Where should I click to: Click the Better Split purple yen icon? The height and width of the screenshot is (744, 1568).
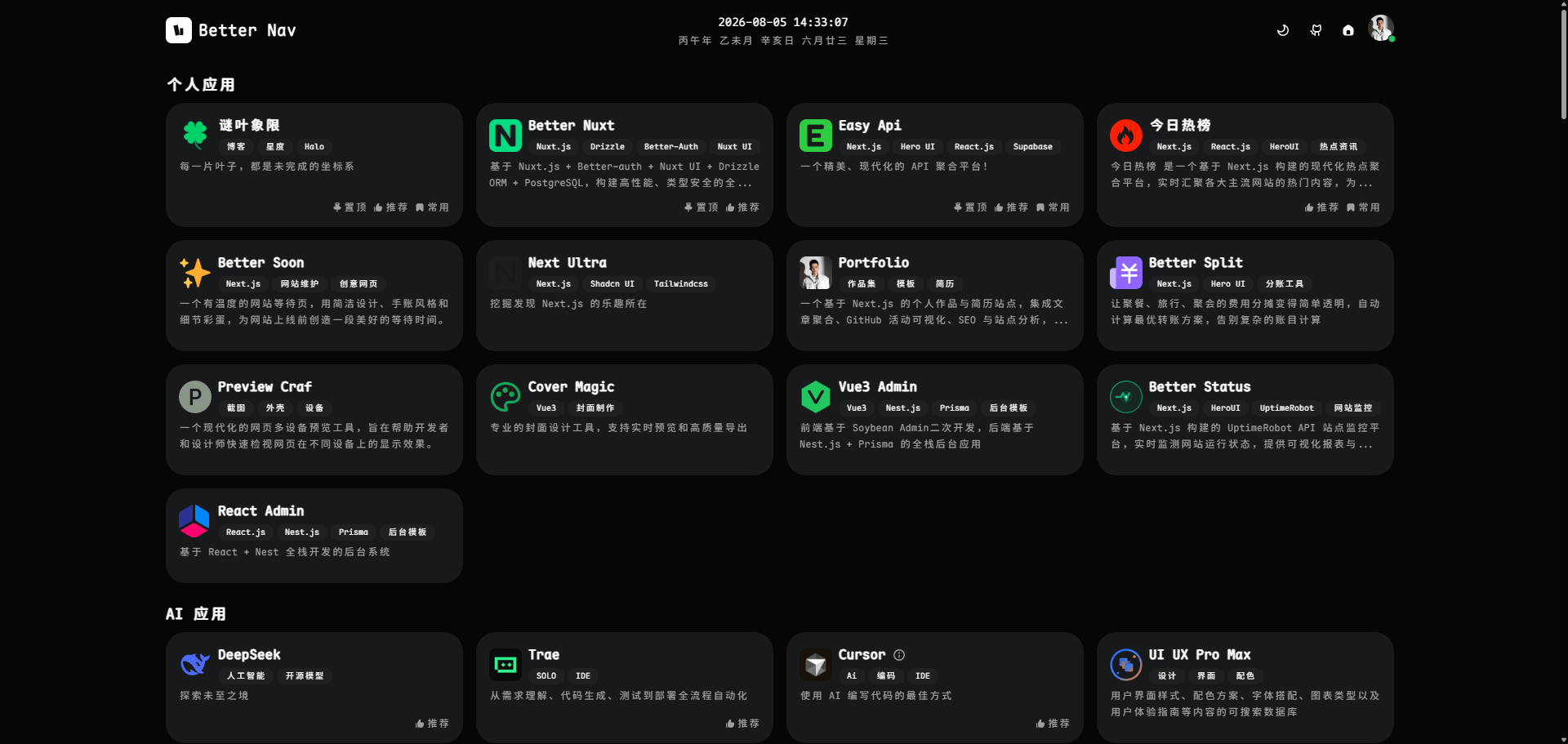pyautogui.click(x=1126, y=272)
